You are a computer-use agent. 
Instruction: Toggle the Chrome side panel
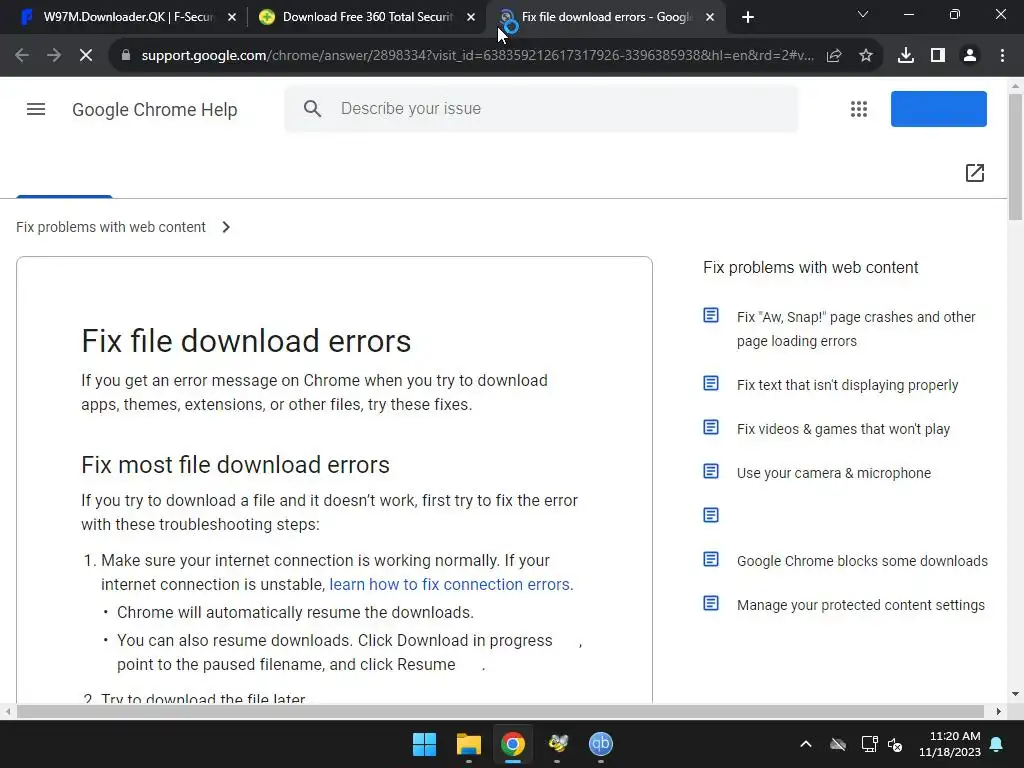[938, 56]
